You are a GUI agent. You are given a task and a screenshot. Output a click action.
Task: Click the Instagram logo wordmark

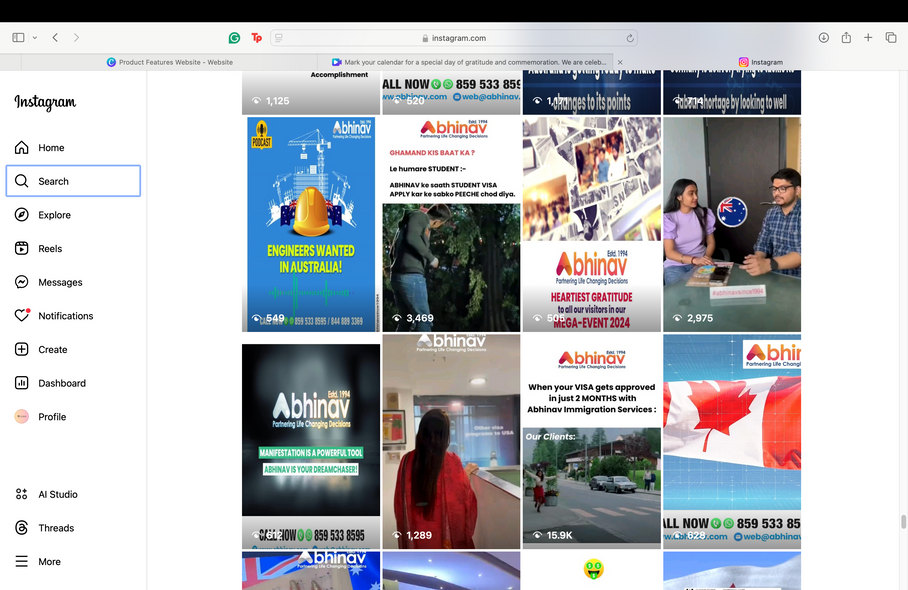[45, 102]
